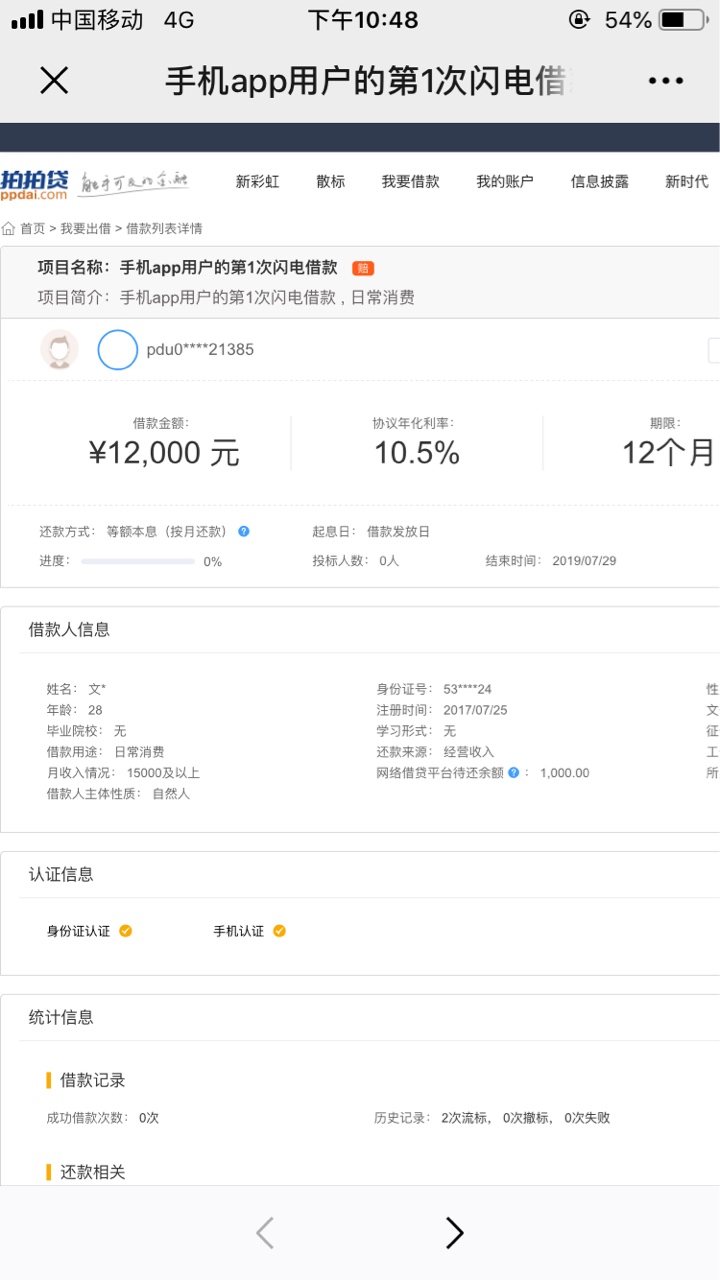Open the 散标 navigation item
Viewport: 720px width, 1280px height.
(x=330, y=181)
